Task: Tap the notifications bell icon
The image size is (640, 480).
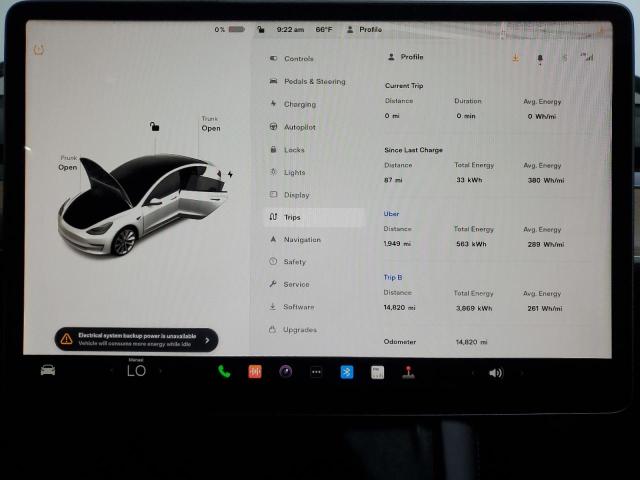Action: pyautogui.click(x=540, y=58)
